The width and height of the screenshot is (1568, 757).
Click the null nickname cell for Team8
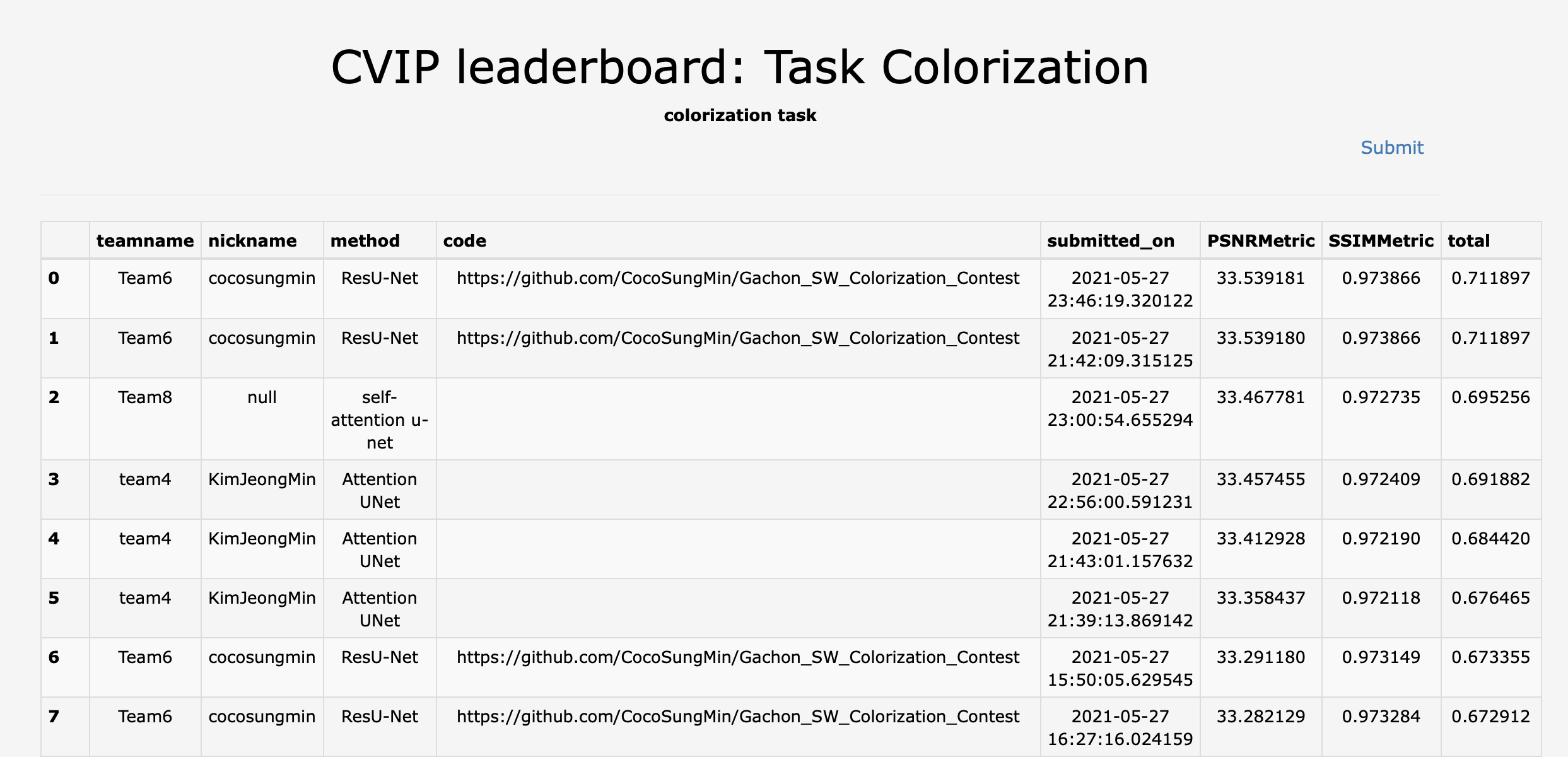(x=261, y=397)
